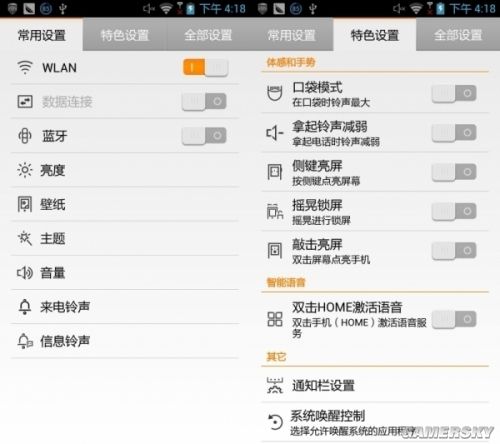Tap the 下午 4:18 clock on left screen
Image resolution: width=500 pixels, height=444 pixels.
223,9
